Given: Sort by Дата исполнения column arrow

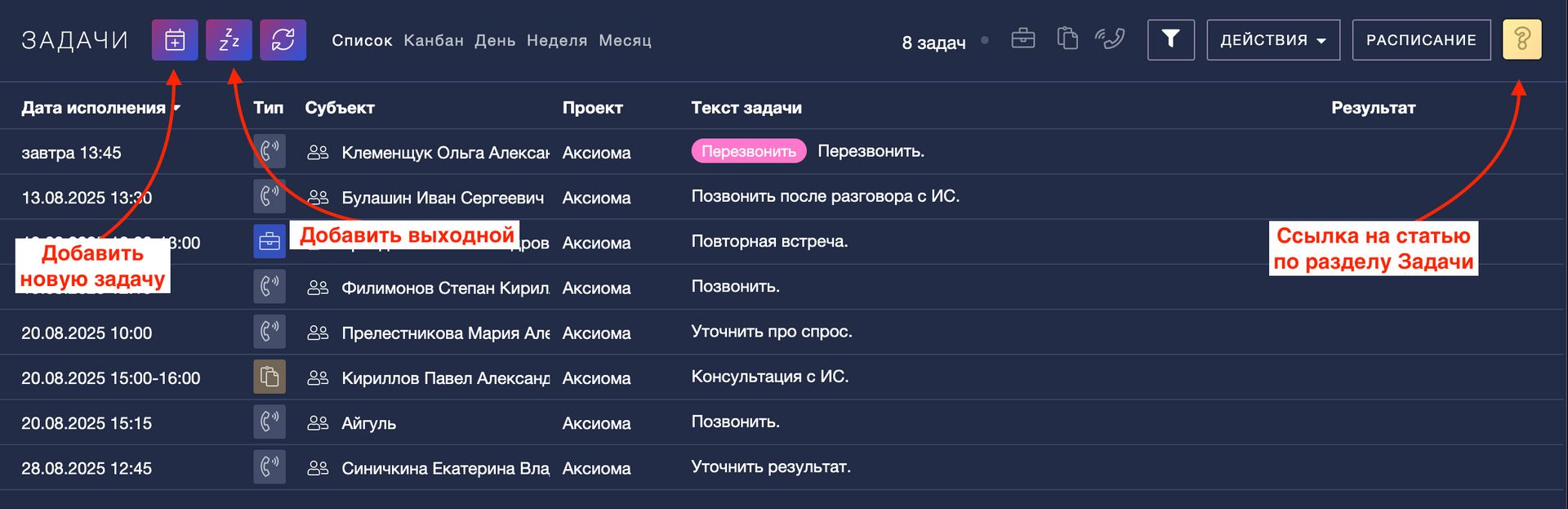Looking at the screenshot, I should pyautogui.click(x=177, y=108).
